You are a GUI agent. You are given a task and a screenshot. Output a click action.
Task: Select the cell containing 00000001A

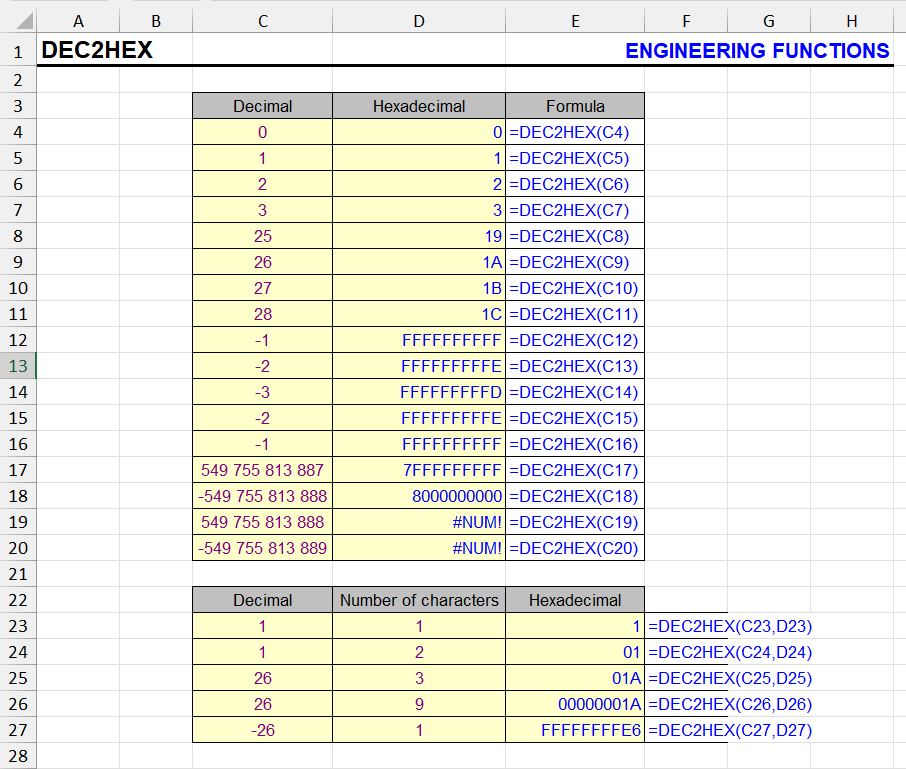pyautogui.click(x=576, y=704)
